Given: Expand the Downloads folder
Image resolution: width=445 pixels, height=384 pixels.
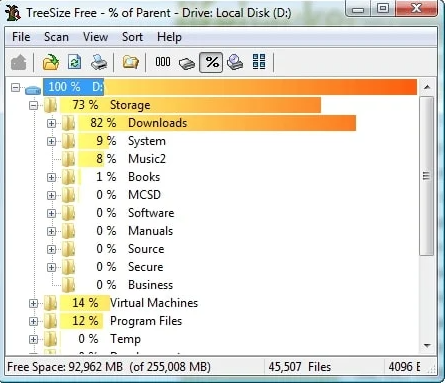Looking at the screenshot, I should tap(51, 124).
